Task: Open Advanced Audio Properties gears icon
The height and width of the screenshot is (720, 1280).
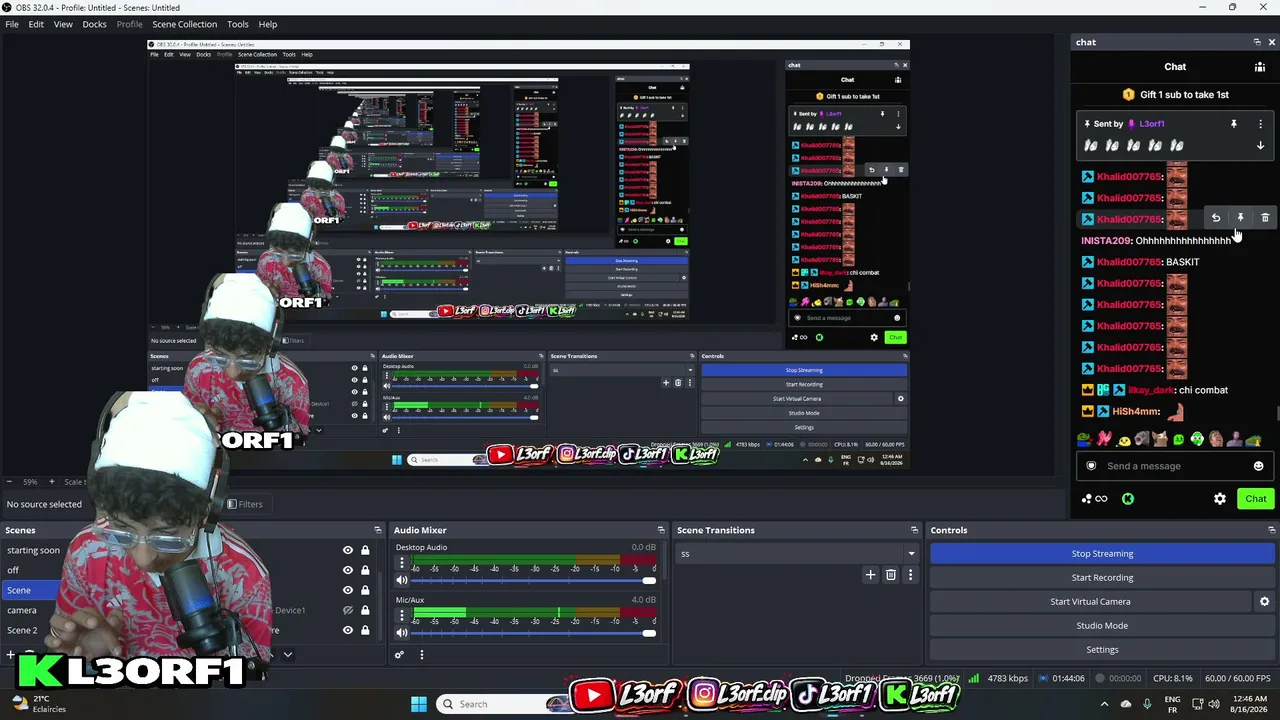Action: click(x=399, y=655)
